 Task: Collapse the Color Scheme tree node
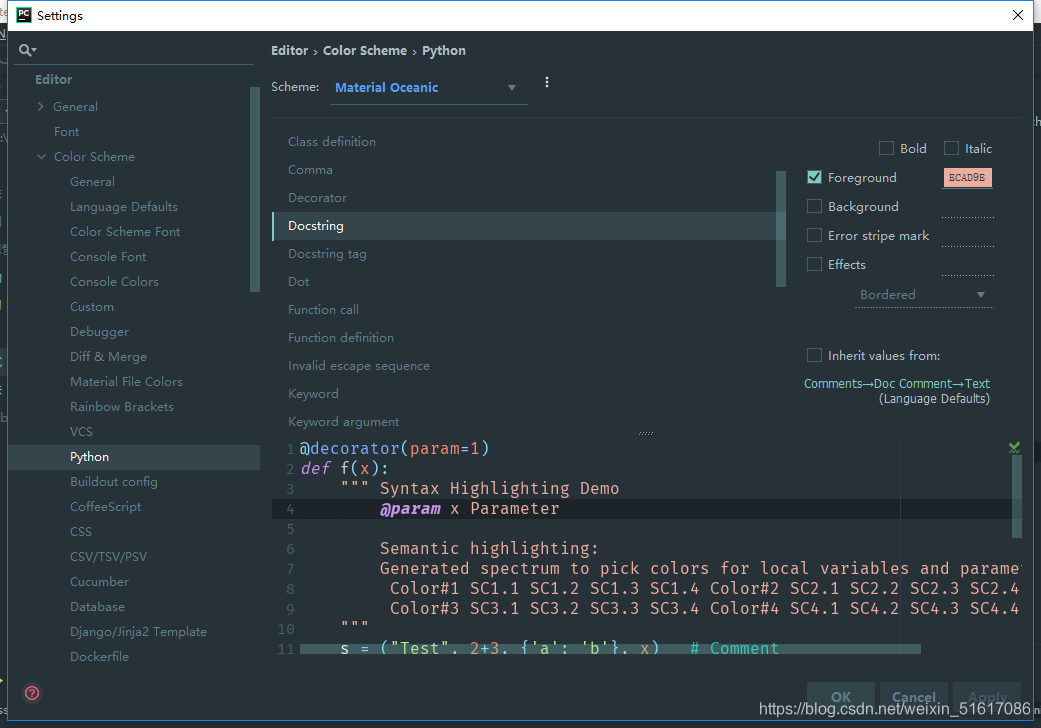[41, 157]
